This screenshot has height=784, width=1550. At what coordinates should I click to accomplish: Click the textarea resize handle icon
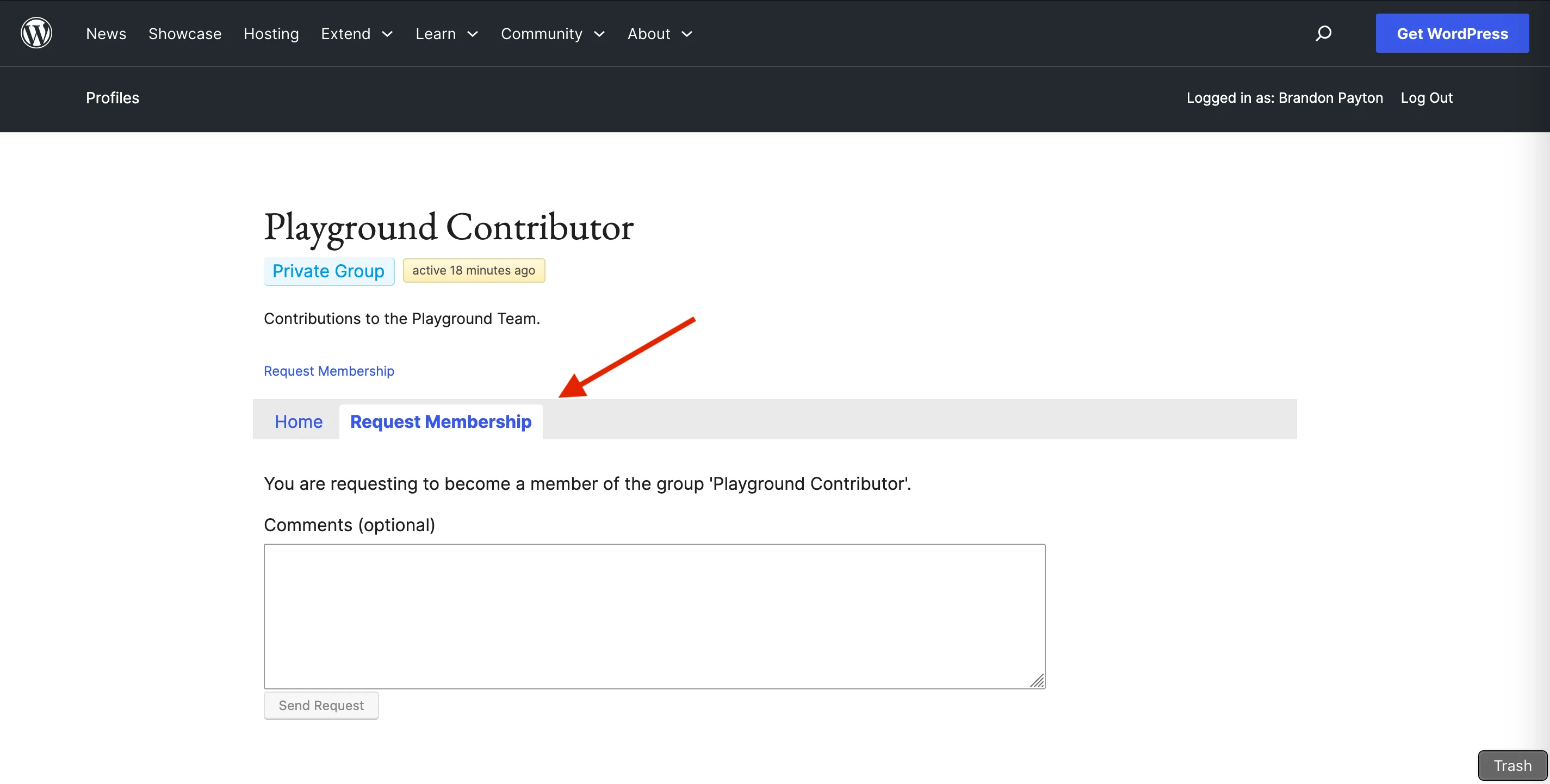tap(1038, 681)
